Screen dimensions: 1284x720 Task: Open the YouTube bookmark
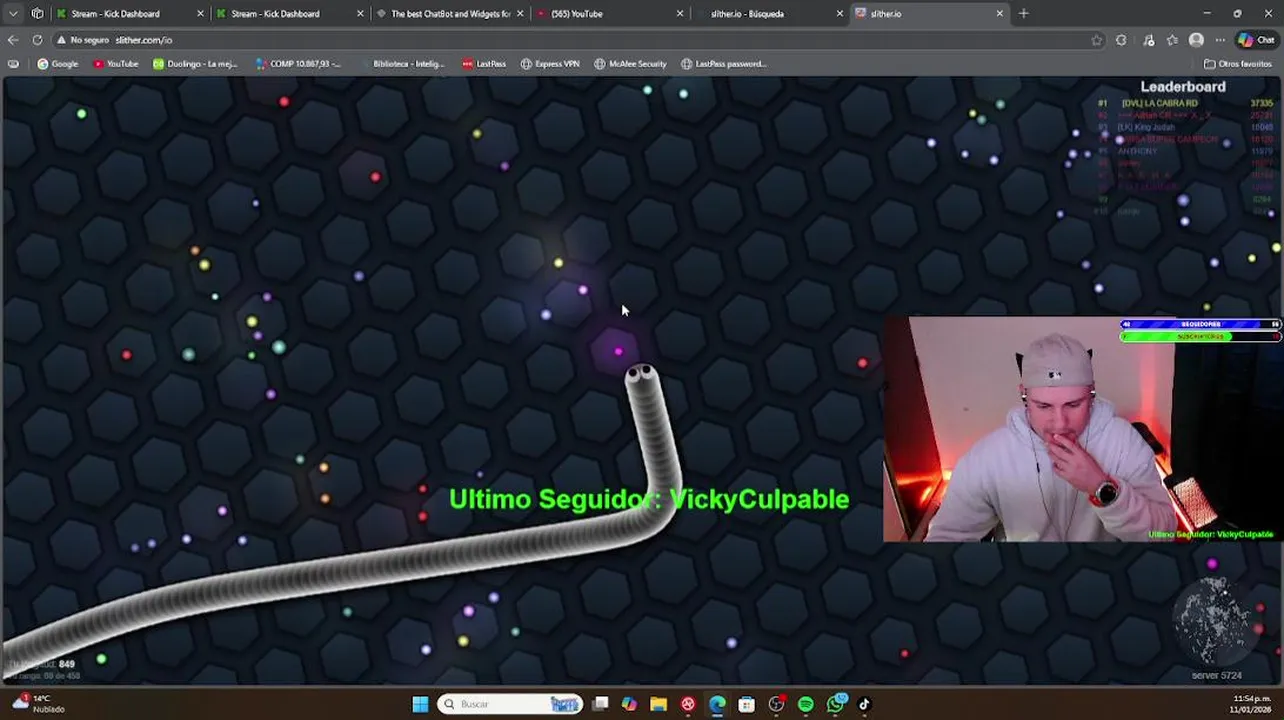pos(115,64)
